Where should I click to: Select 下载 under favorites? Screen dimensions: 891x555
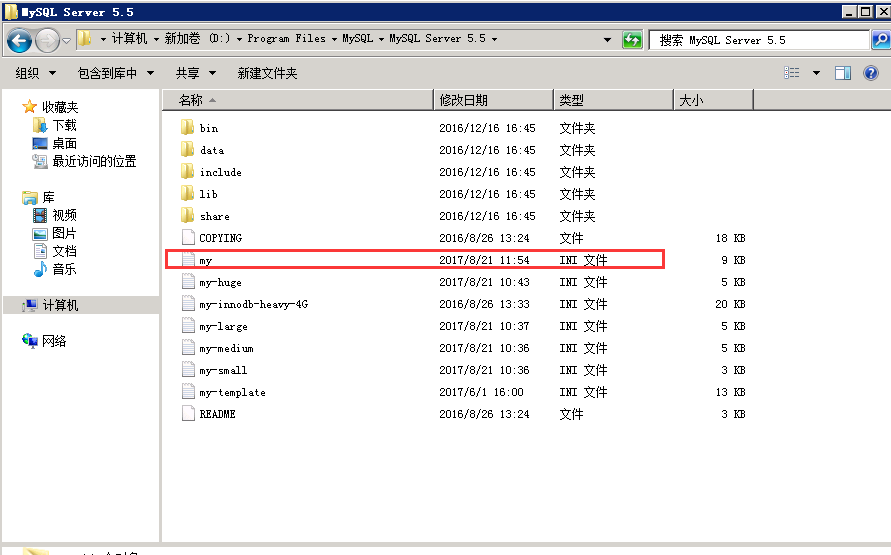click(64, 125)
